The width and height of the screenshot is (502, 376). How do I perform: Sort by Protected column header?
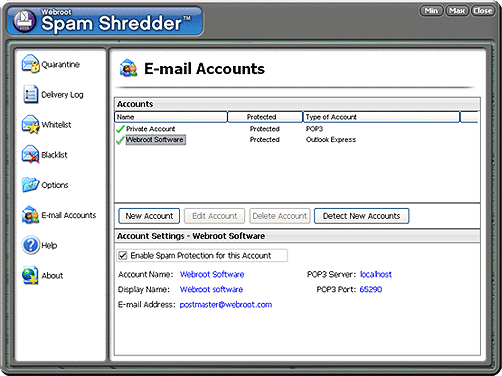265,117
